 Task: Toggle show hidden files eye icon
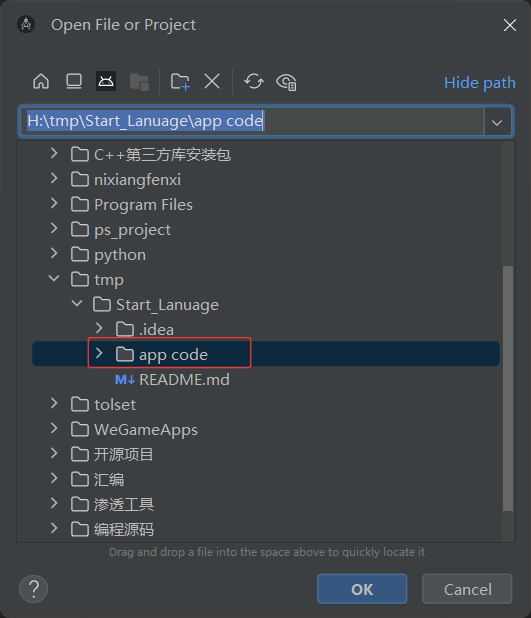click(287, 82)
